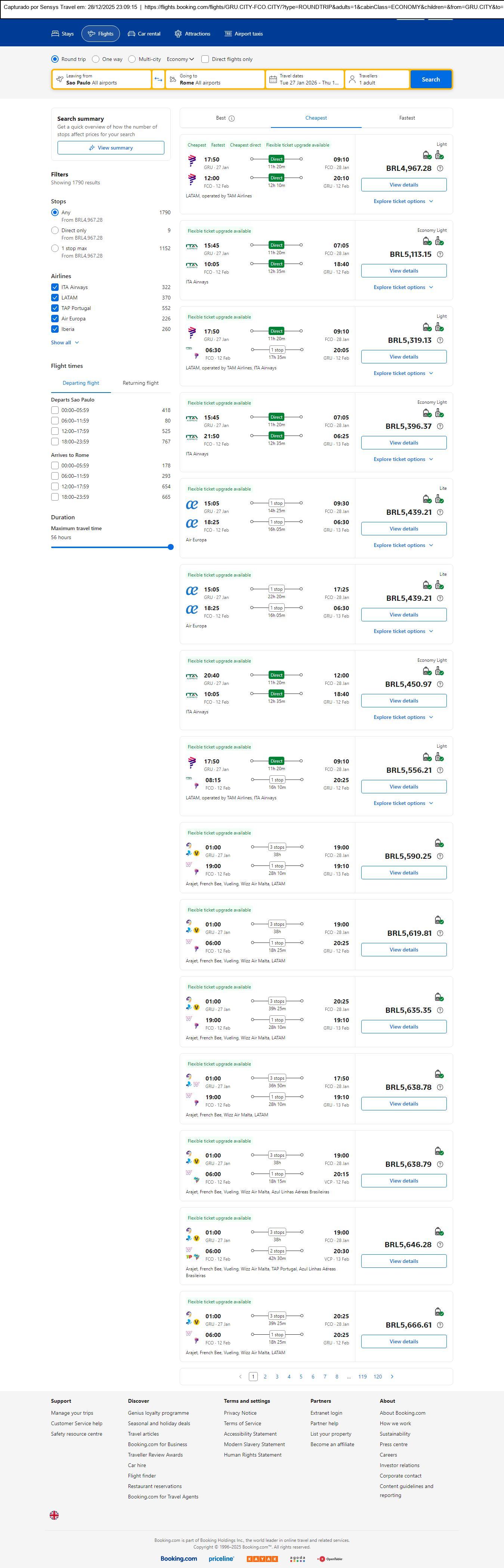Click the UK flag language icon in the footer
The width and height of the screenshot is (504, 1568).
(x=54, y=1515)
